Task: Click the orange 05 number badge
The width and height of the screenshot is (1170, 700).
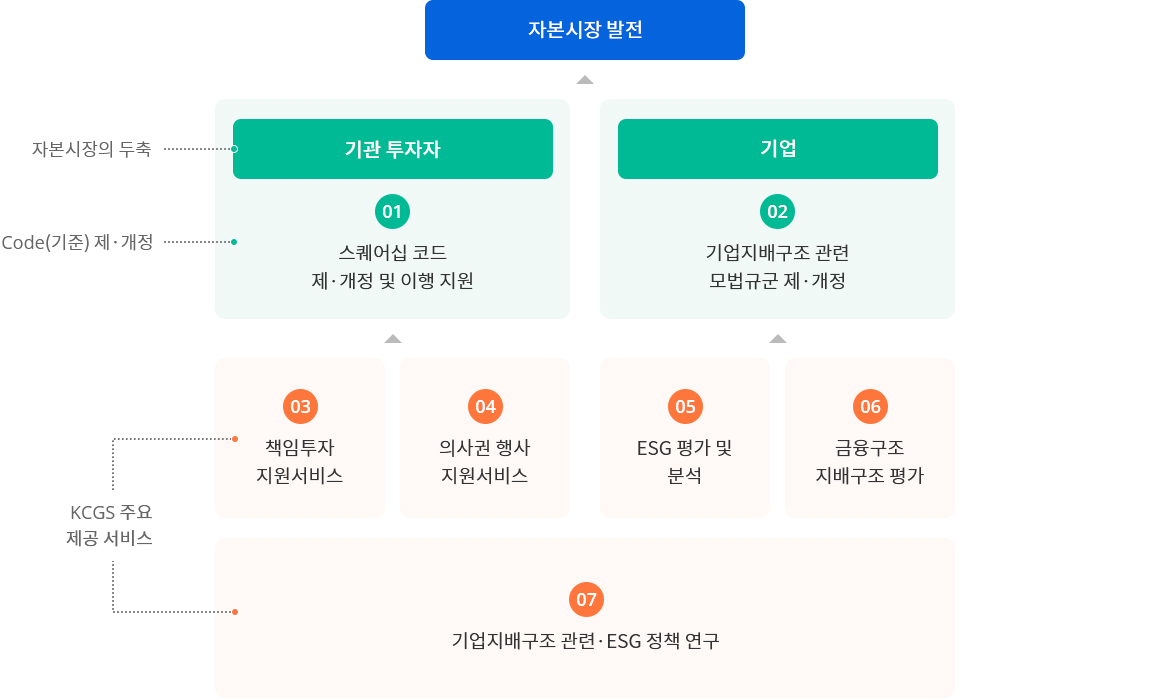Action: (685, 406)
